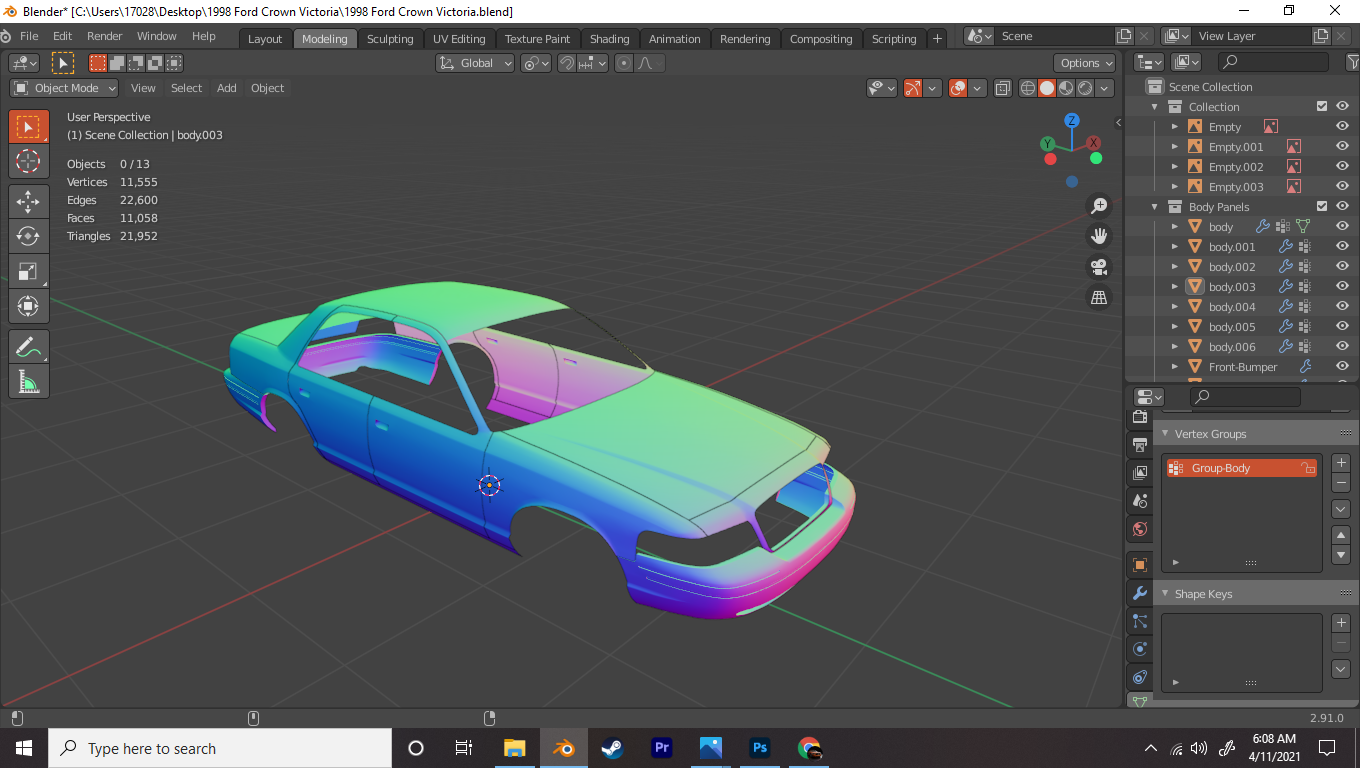Open the Global transform orientation dropdown
This screenshot has height=768, width=1360.
(475, 63)
